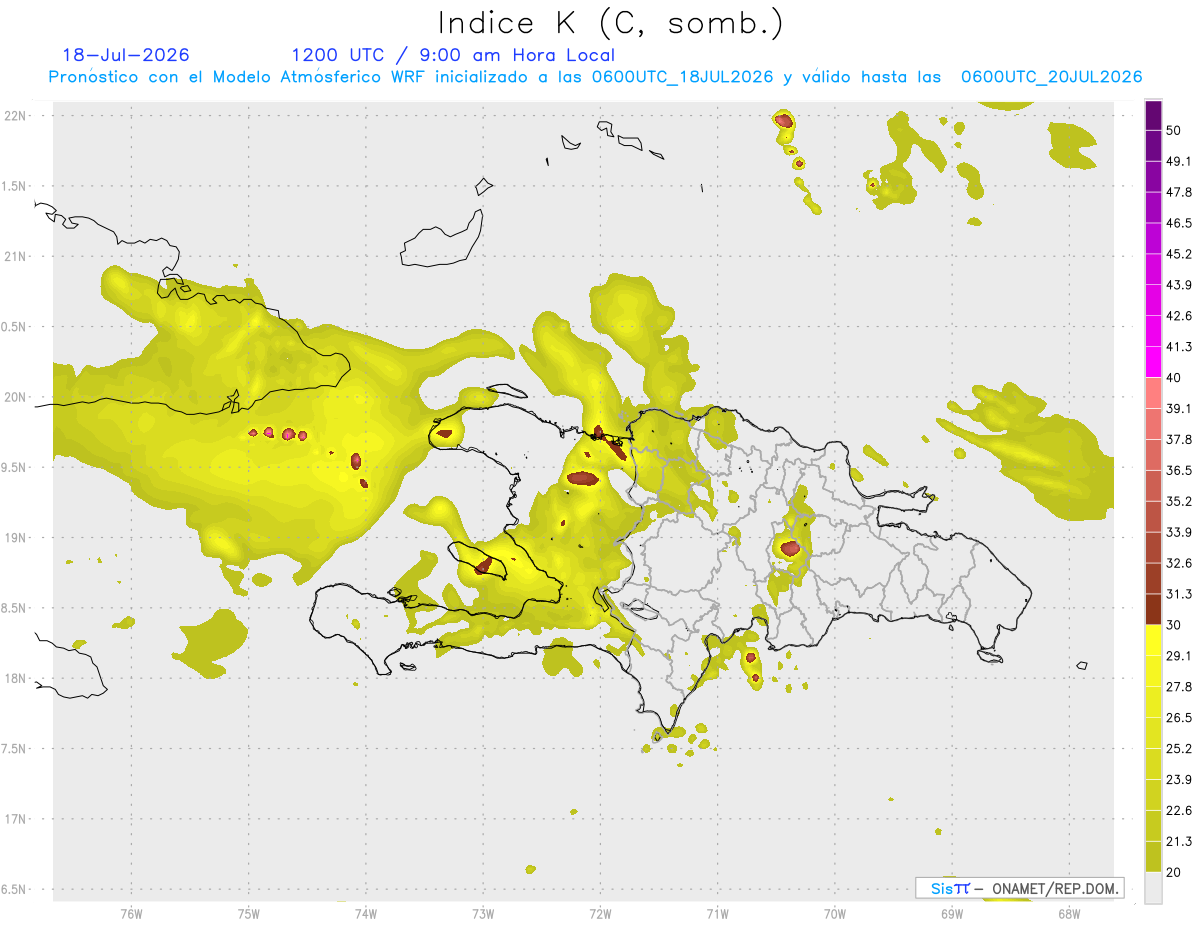Click the 22N latitude axis label
The height and width of the screenshot is (927, 1200).
[19, 116]
